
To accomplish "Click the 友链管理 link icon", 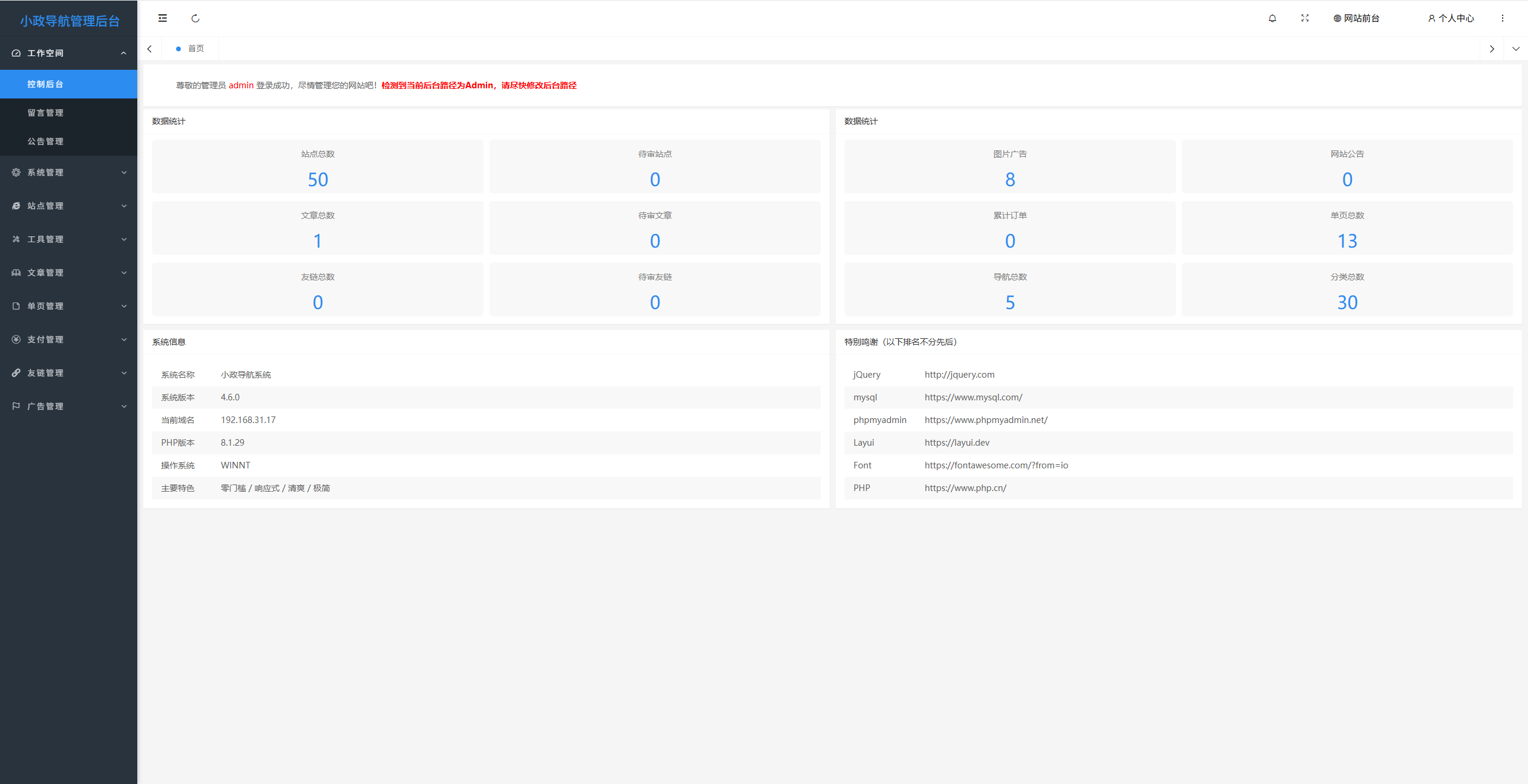I will (16, 373).
